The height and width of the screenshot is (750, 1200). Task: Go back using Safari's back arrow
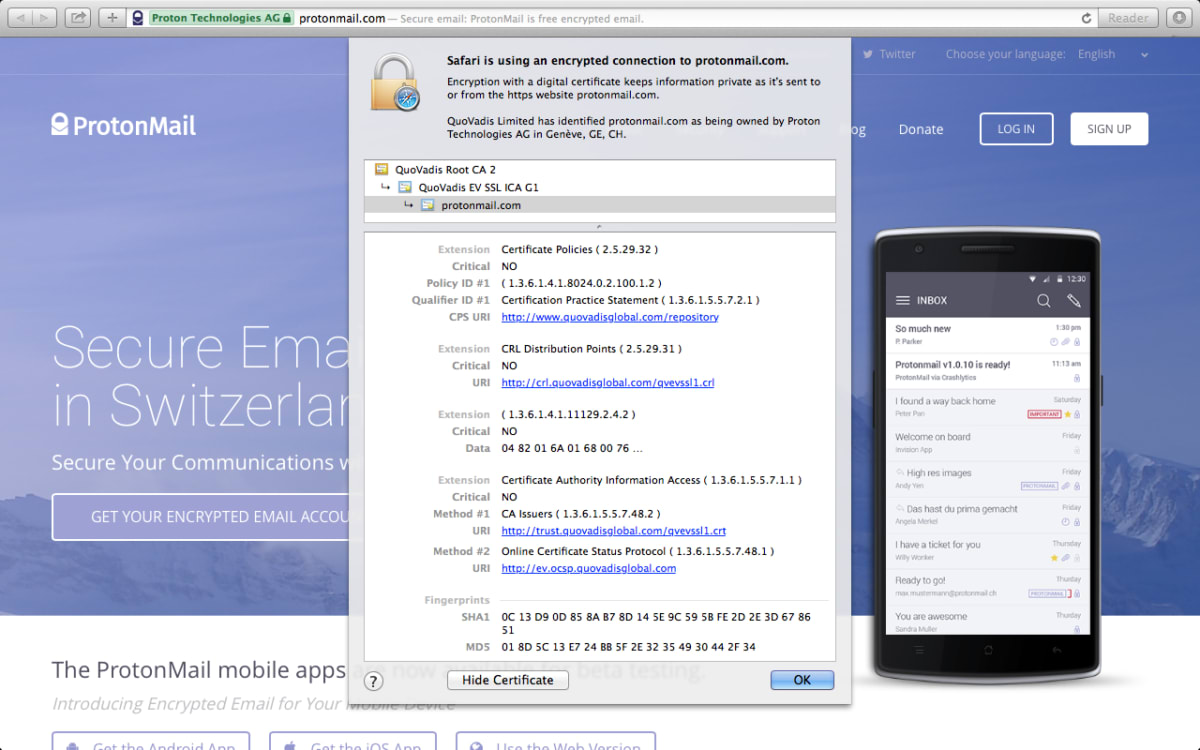pyautogui.click(x=21, y=18)
